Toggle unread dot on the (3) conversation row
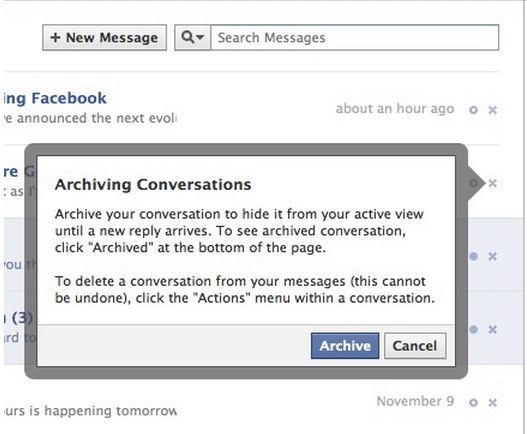The width and height of the screenshot is (527, 434). coord(474,329)
